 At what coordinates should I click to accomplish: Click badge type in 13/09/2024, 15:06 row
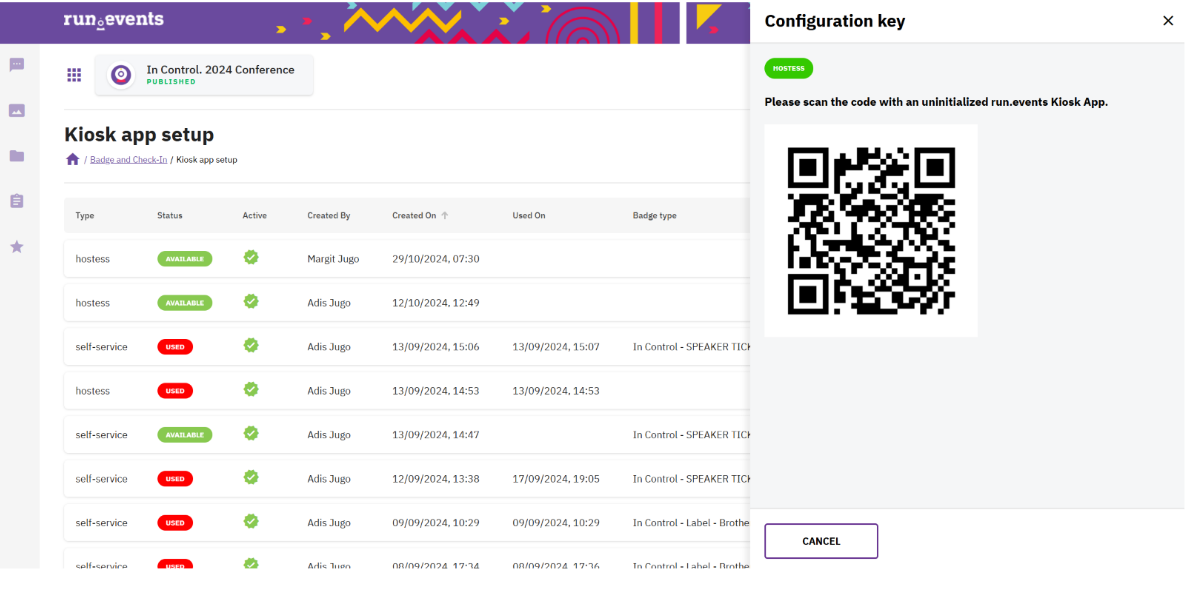(x=691, y=347)
